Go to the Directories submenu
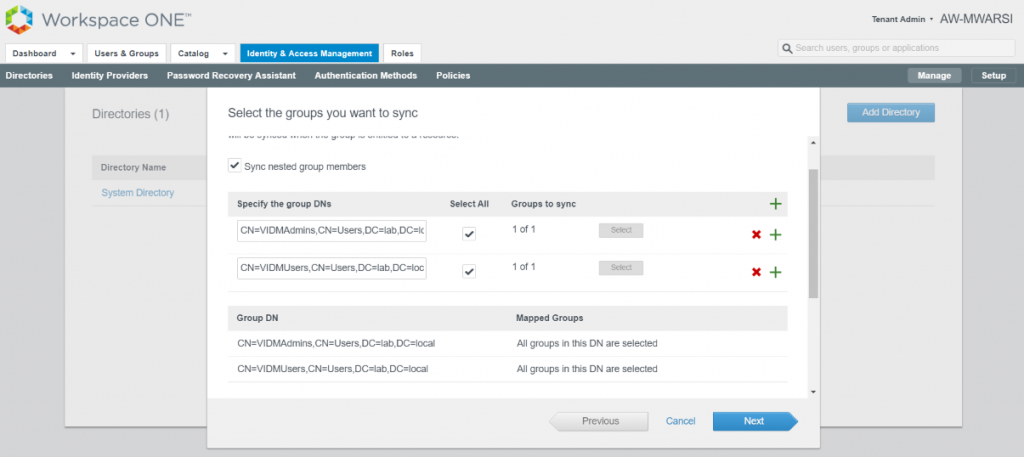 click(x=29, y=76)
